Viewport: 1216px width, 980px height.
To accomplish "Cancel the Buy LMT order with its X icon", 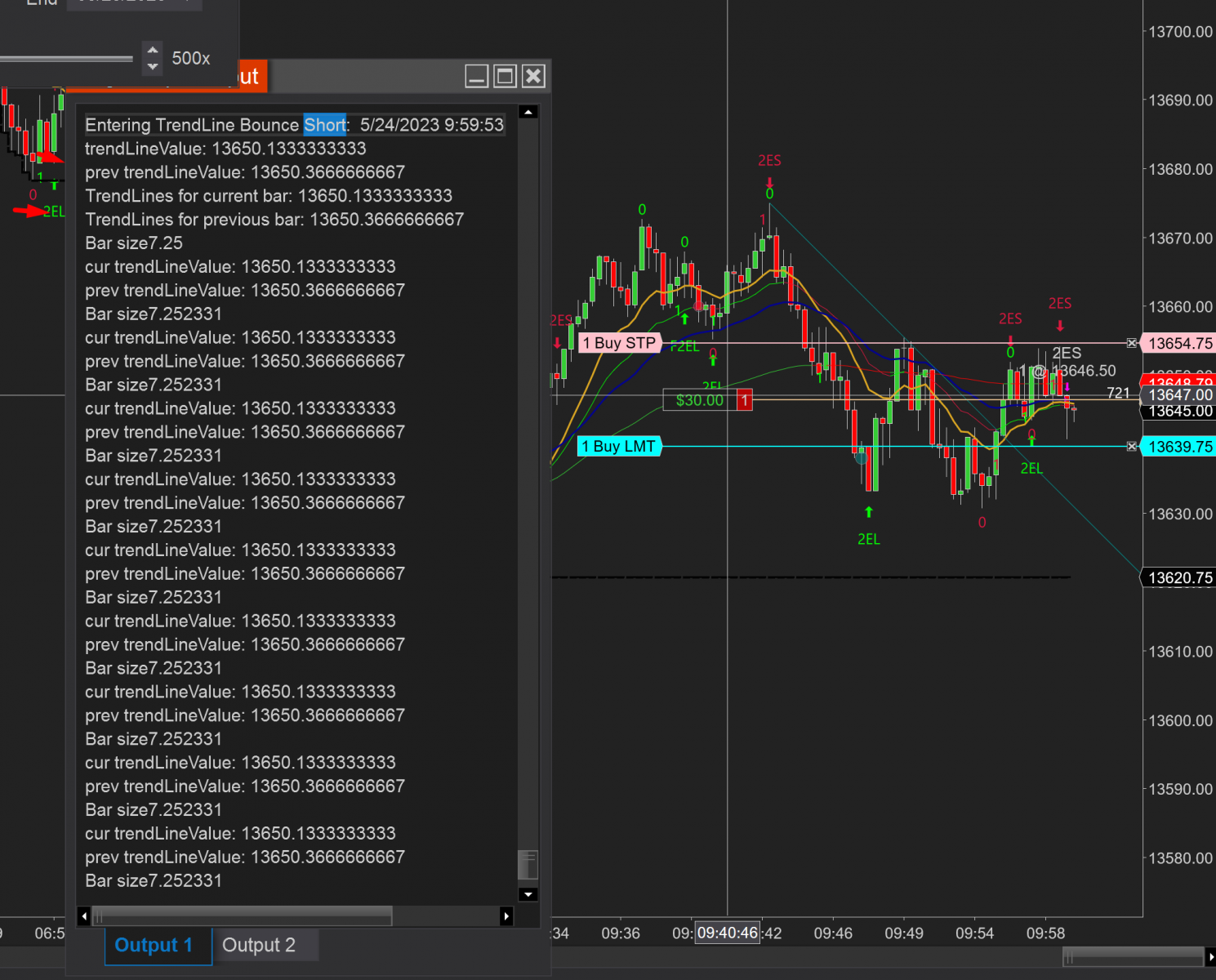I will (x=1132, y=447).
